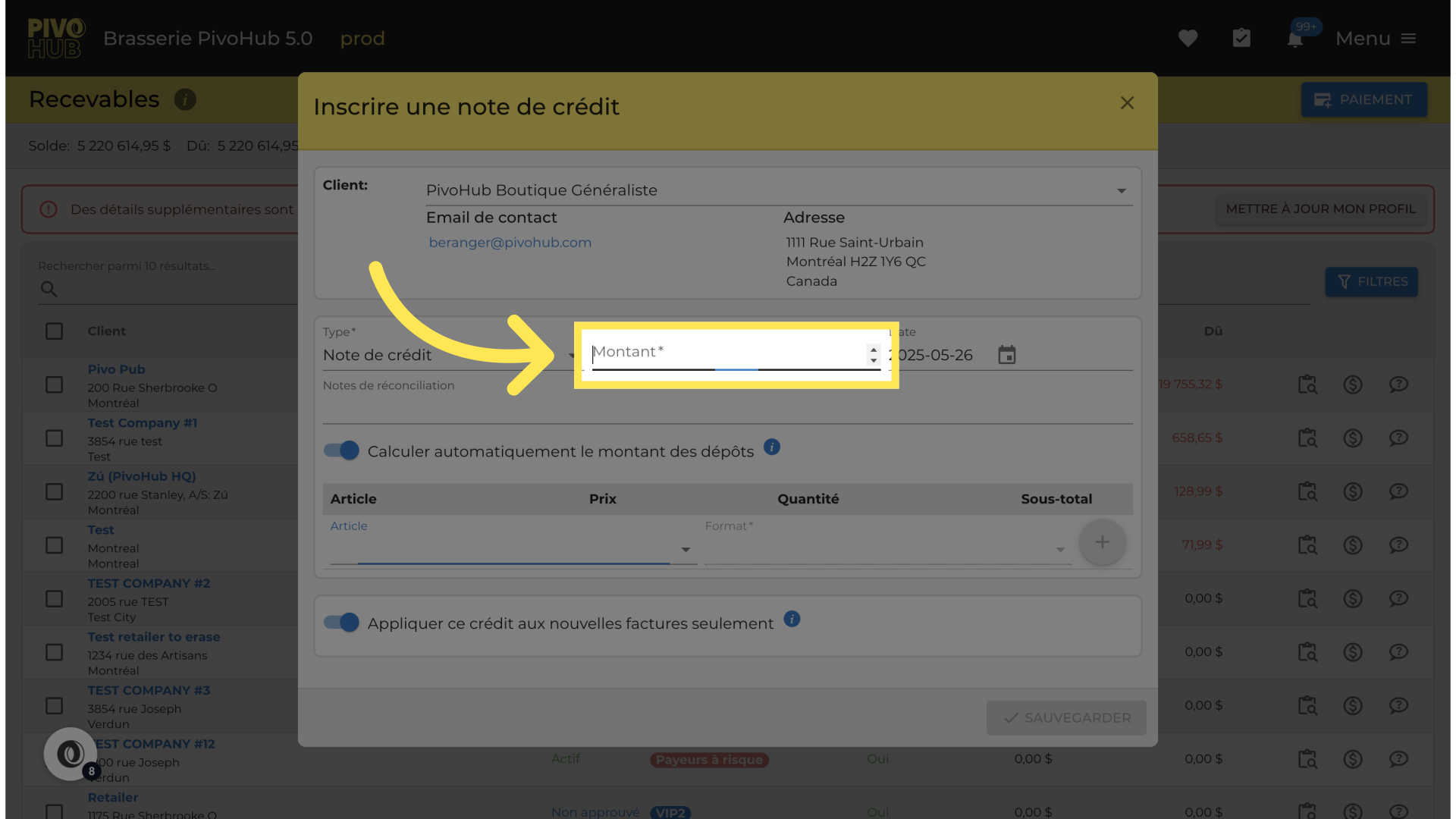Click beranger@pivohub.com email link
1456x819 pixels.
coord(510,243)
